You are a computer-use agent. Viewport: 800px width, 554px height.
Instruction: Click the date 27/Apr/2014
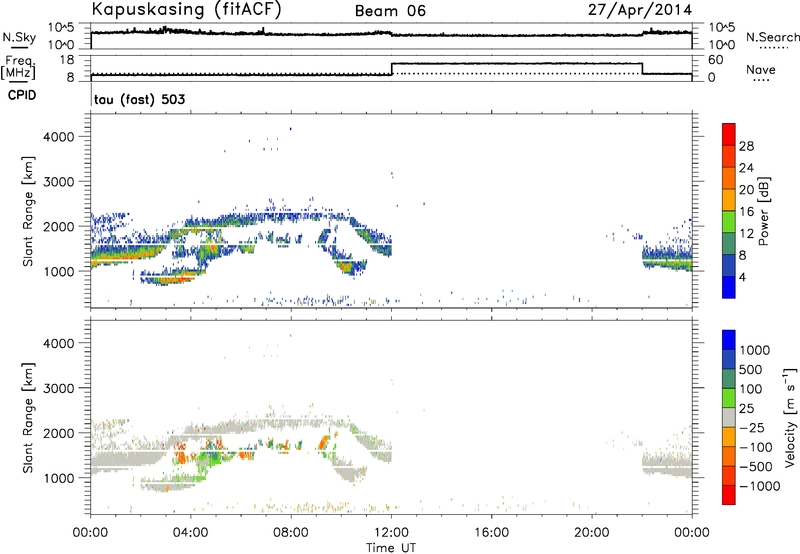point(640,10)
